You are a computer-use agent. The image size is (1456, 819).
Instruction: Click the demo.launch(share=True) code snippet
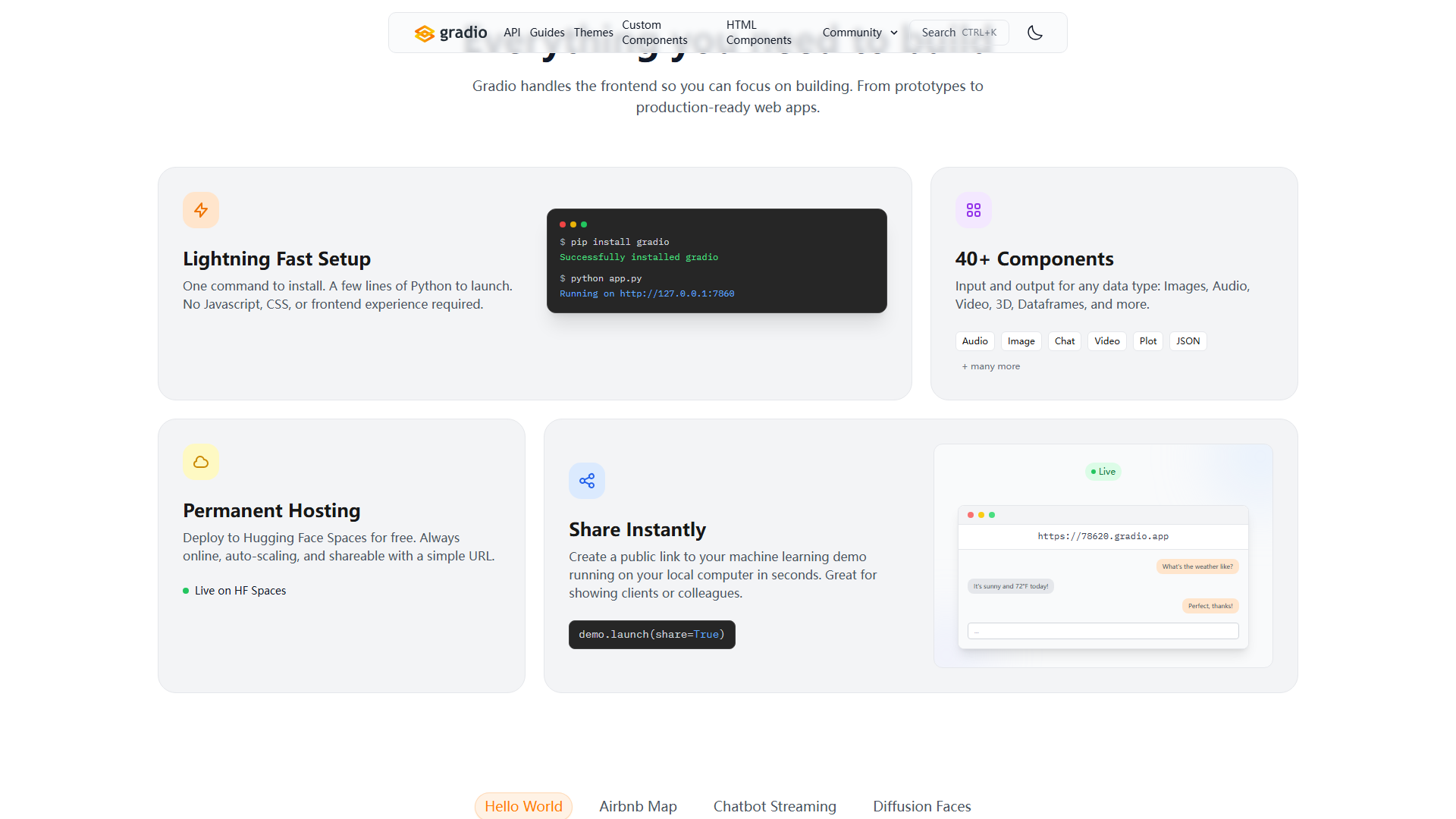[x=651, y=635]
